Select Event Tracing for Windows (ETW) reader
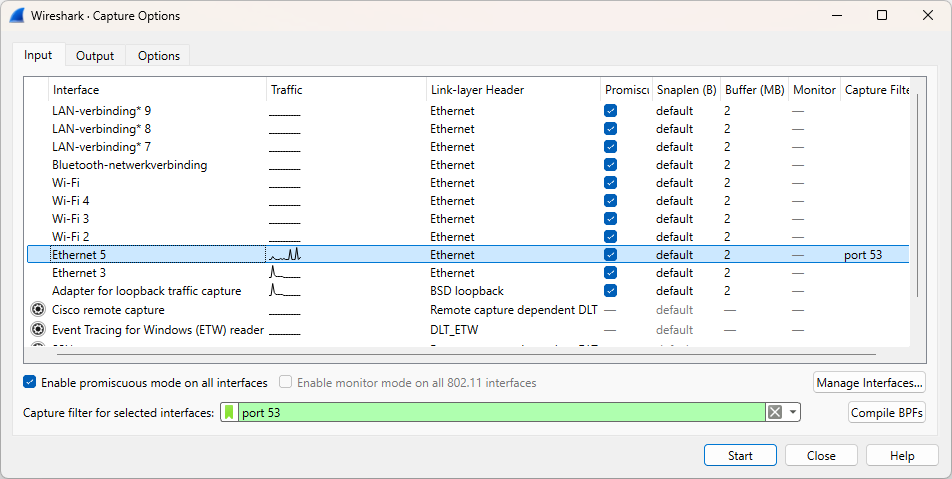Image resolution: width=952 pixels, height=479 pixels. (158, 330)
